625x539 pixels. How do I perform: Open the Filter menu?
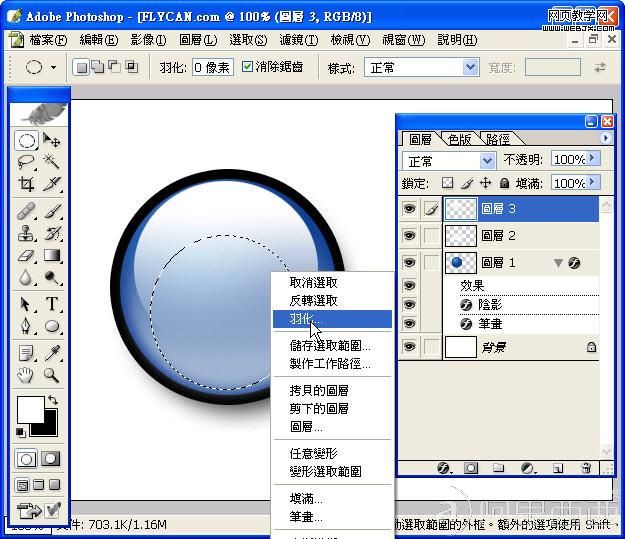(299, 40)
